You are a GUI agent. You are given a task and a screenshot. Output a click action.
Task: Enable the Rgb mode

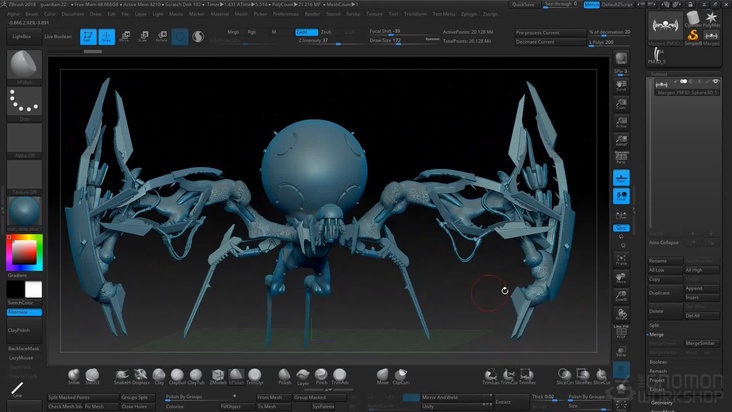[252, 32]
